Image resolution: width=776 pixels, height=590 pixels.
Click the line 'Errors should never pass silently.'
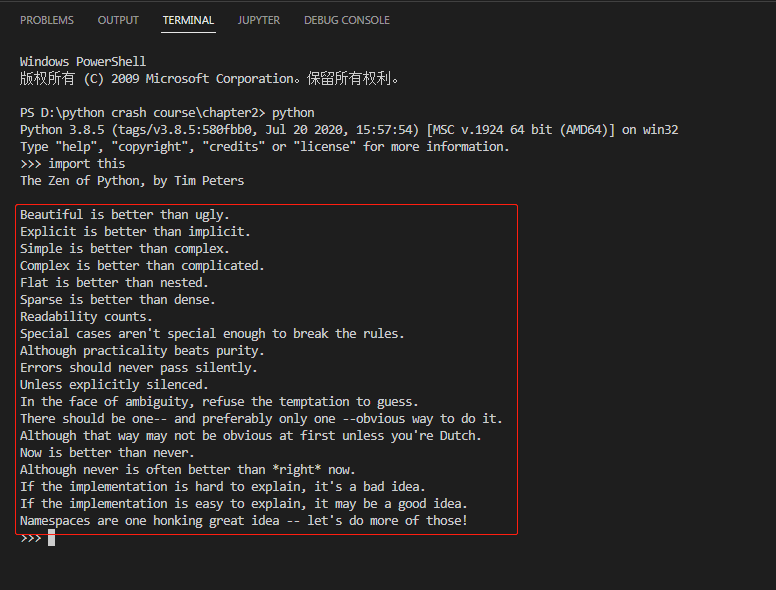pos(138,368)
